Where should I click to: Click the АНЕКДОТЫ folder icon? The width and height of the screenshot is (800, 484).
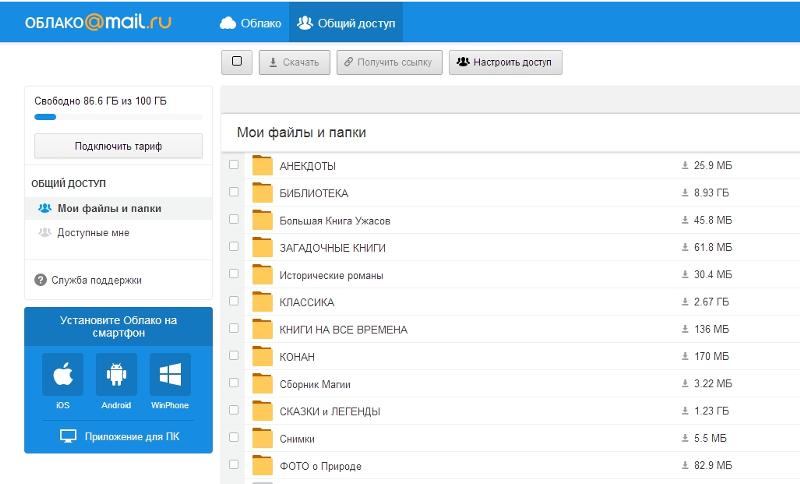point(263,165)
